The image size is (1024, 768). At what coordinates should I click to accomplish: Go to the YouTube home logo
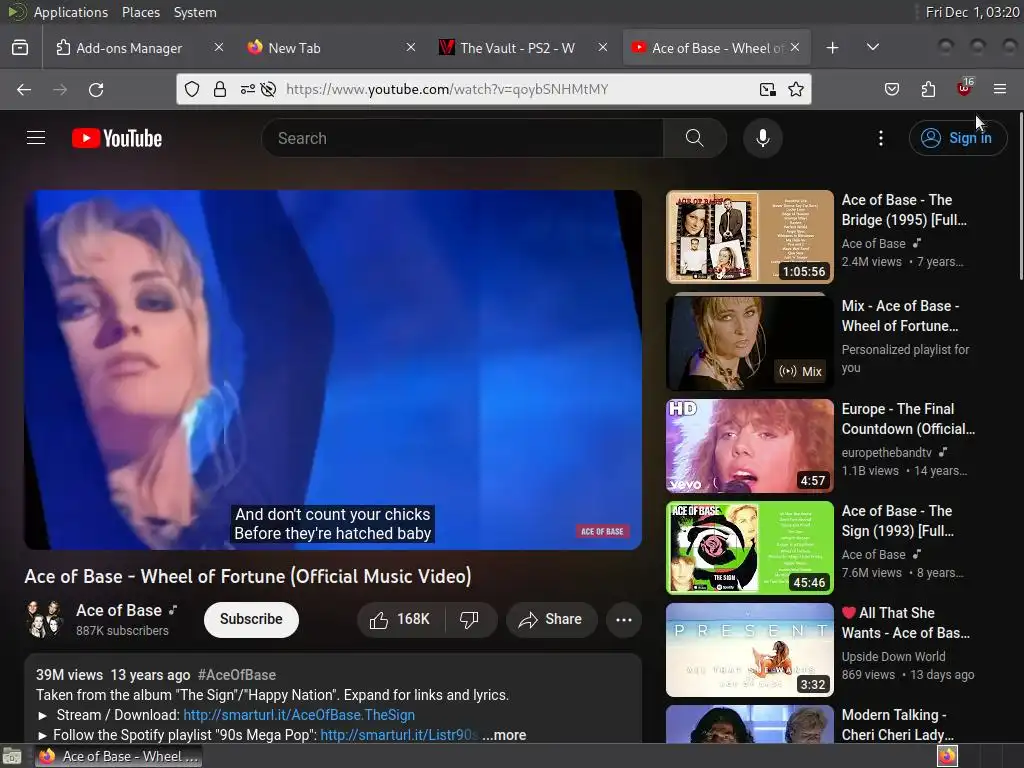coord(117,138)
